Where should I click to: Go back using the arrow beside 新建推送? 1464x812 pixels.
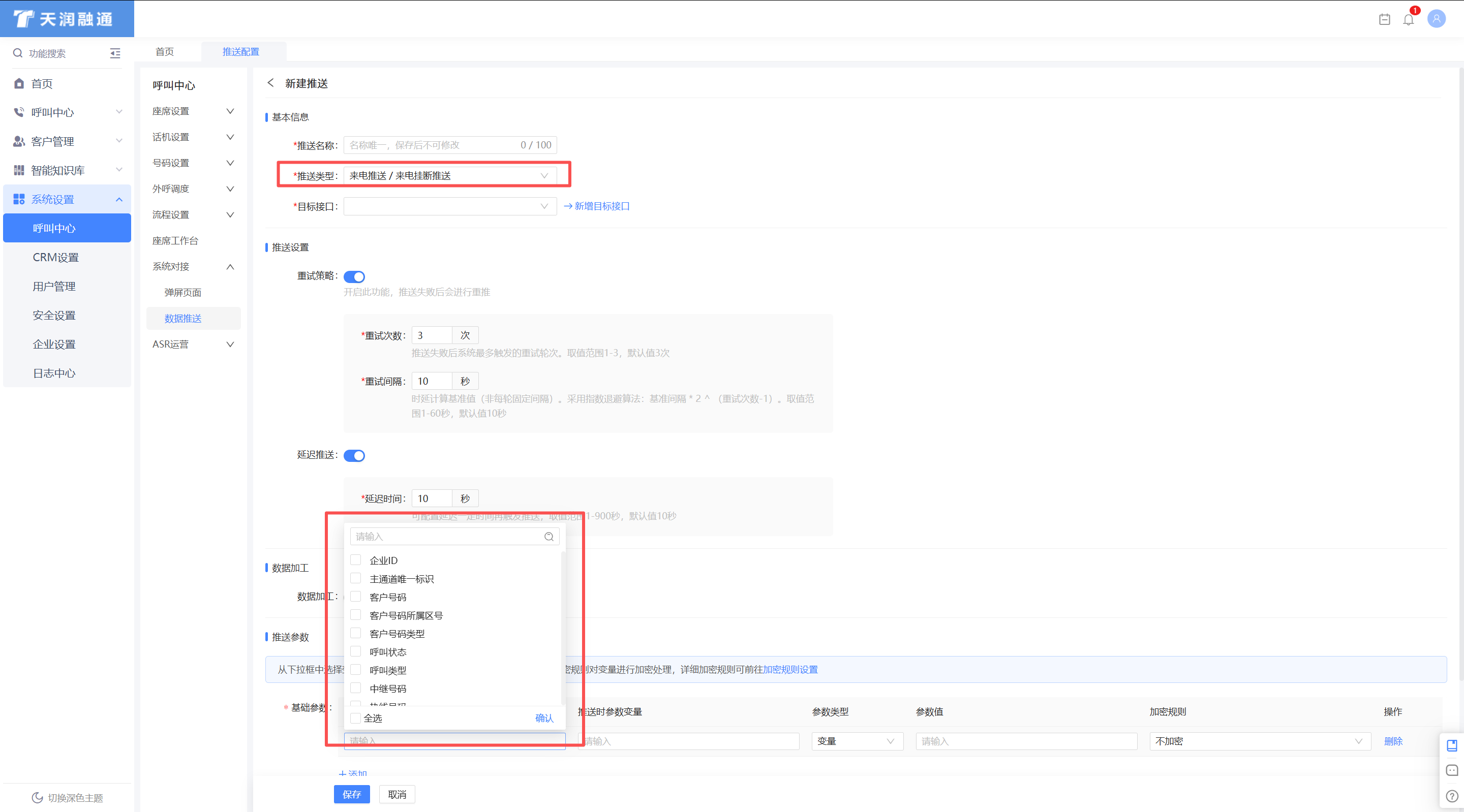270,83
